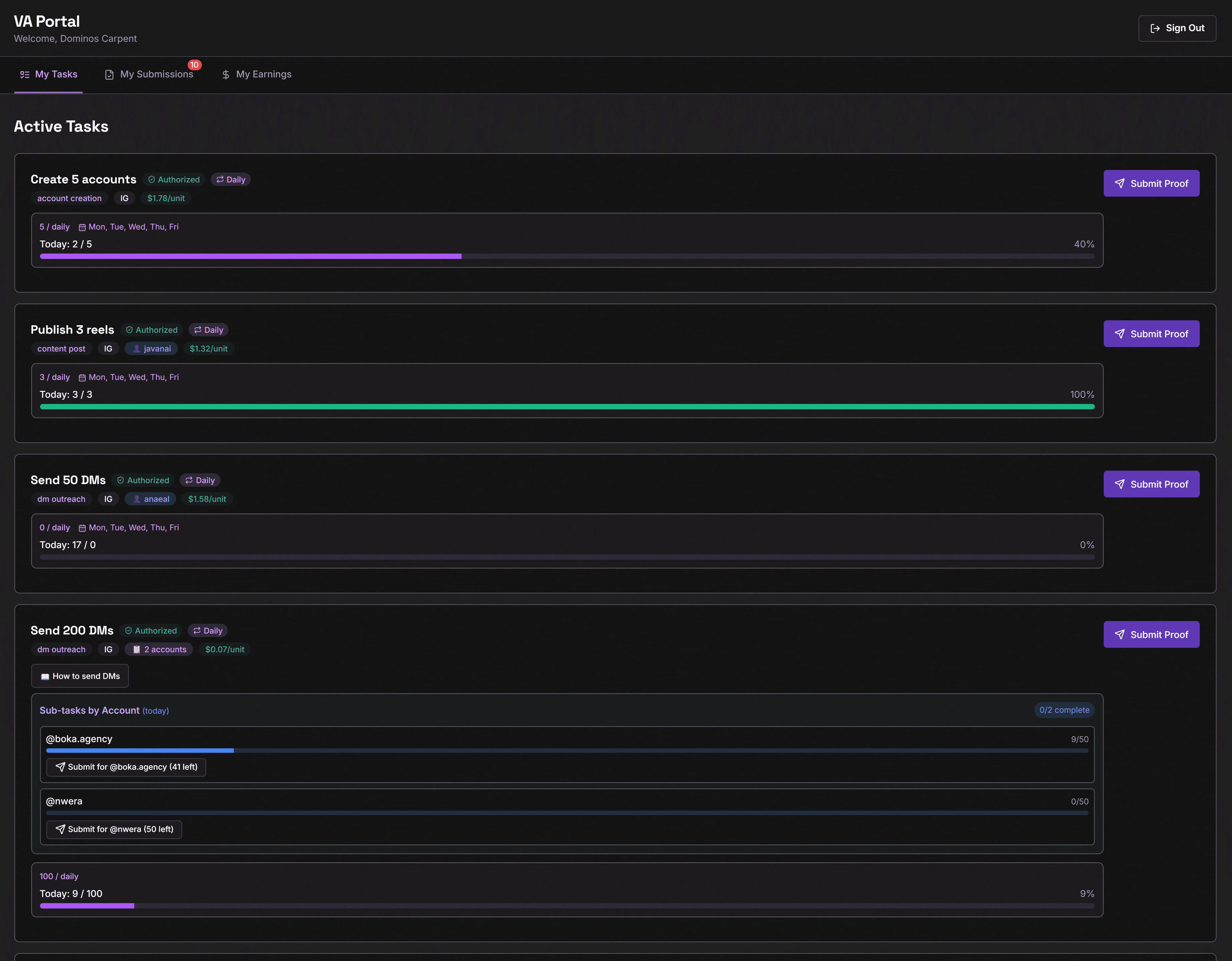Viewport: 1232px width, 961px height.
Task: Click the Create 5 accounts progress bar
Action: 567,256
